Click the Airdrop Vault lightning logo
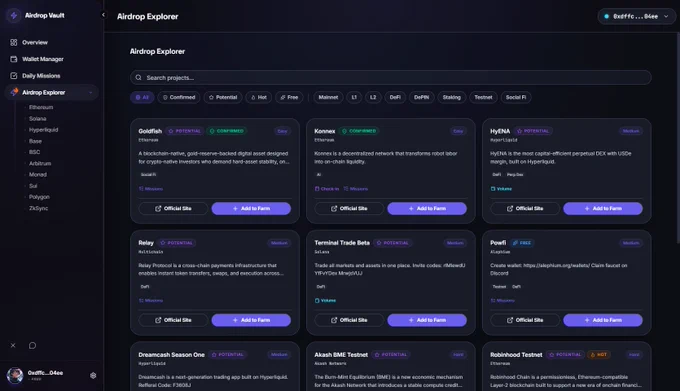Viewport: 680px width, 391px height. (x=14, y=16)
